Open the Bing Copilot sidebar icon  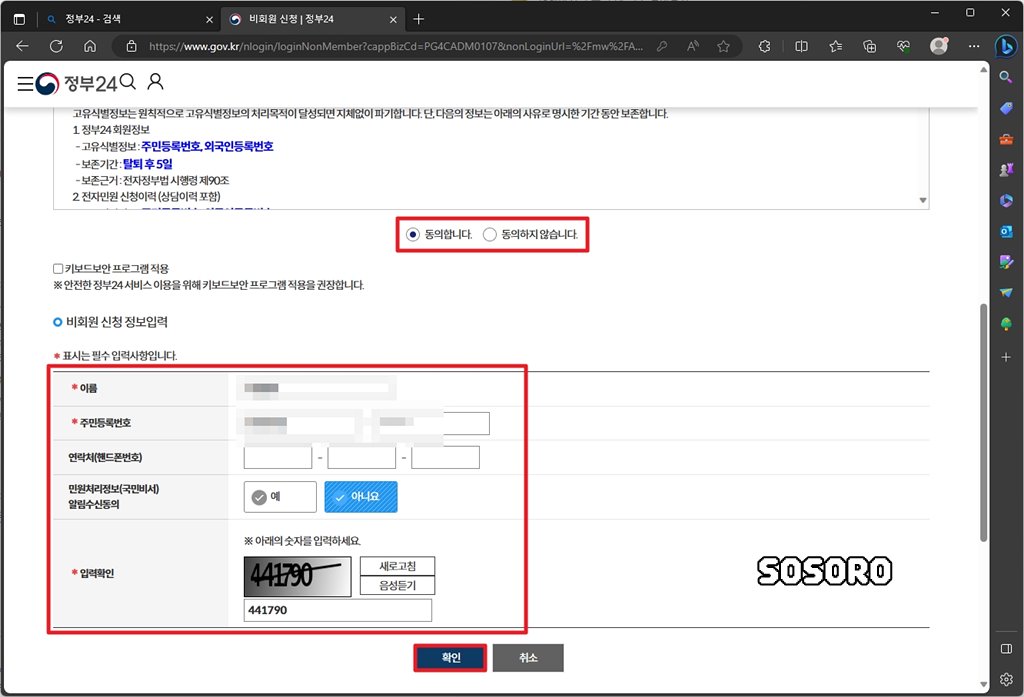pyautogui.click(x=1006, y=46)
